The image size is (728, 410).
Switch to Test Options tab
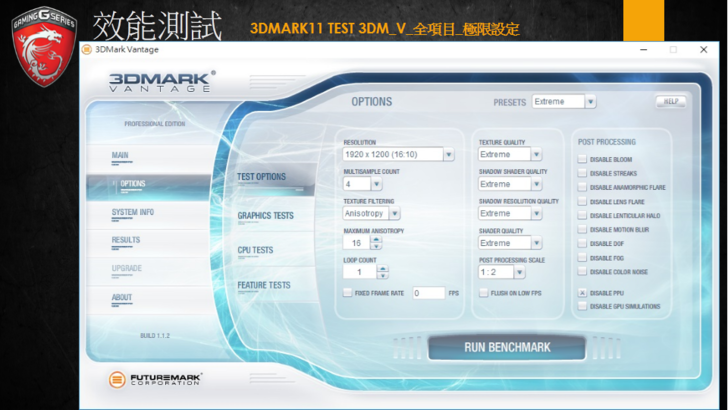coord(261,177)
